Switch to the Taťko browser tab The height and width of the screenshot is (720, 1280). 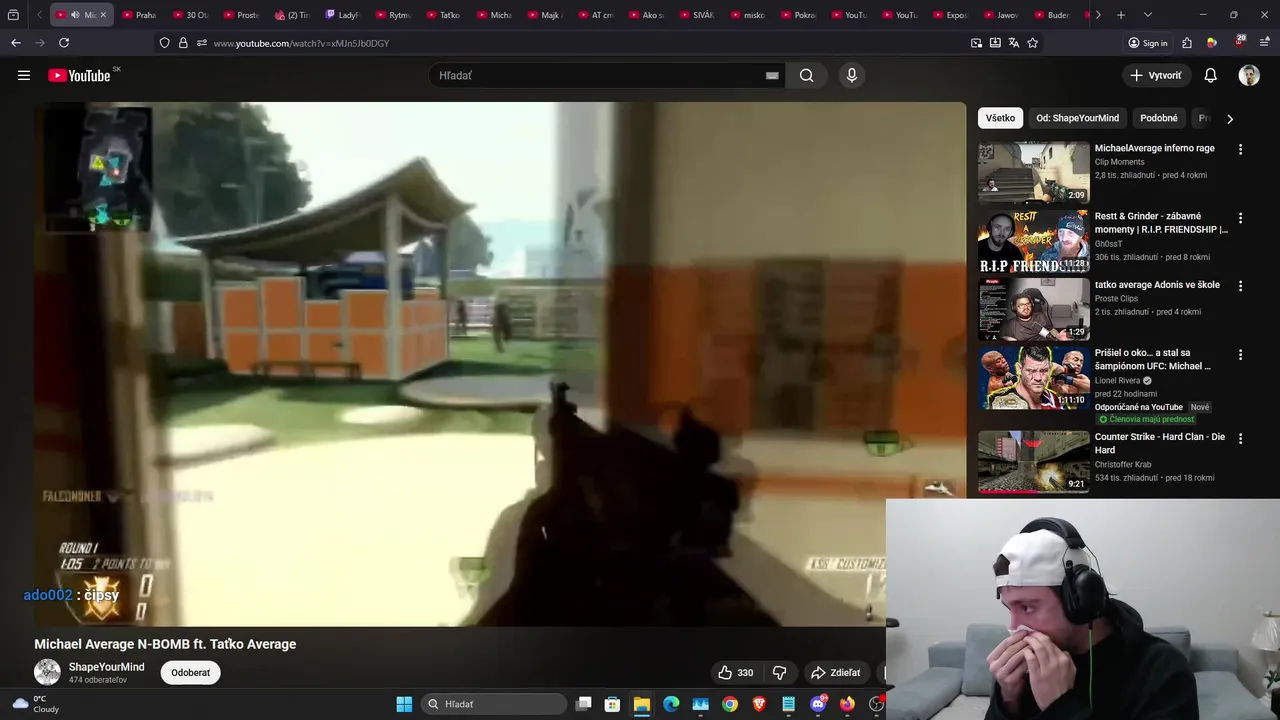pyautogui.click(x=443, y=15)
